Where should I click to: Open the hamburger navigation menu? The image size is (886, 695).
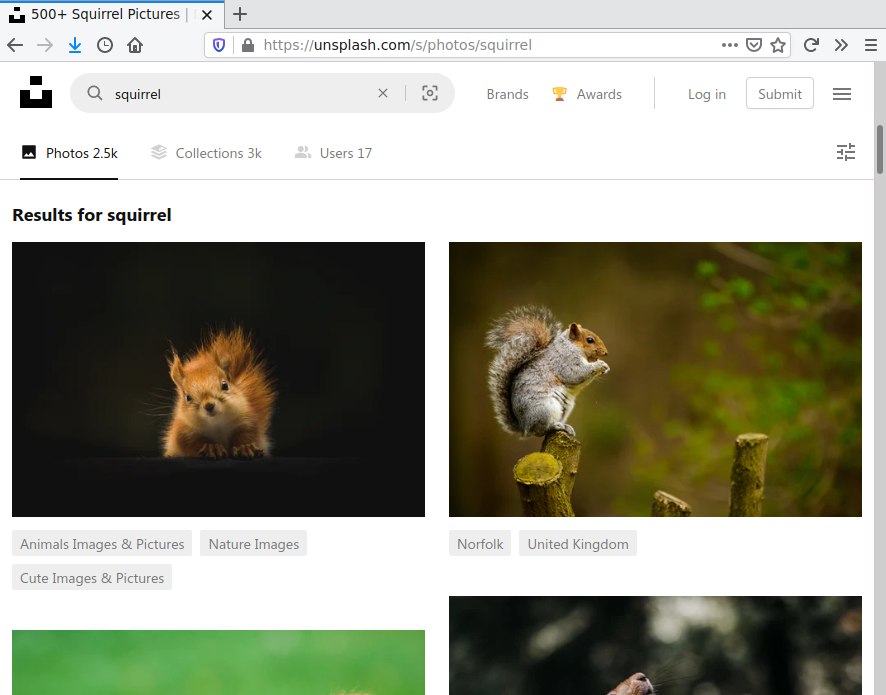pos(842,94)
